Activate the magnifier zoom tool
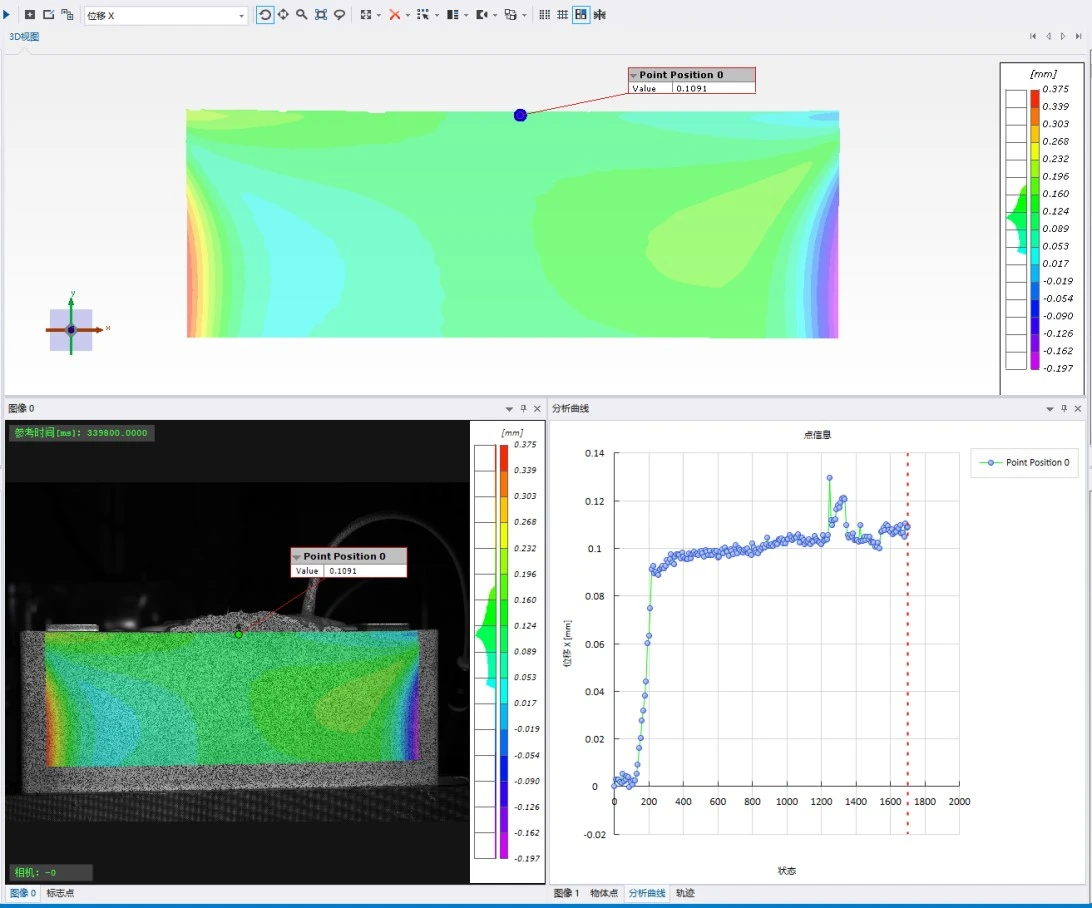 (301, 15)
